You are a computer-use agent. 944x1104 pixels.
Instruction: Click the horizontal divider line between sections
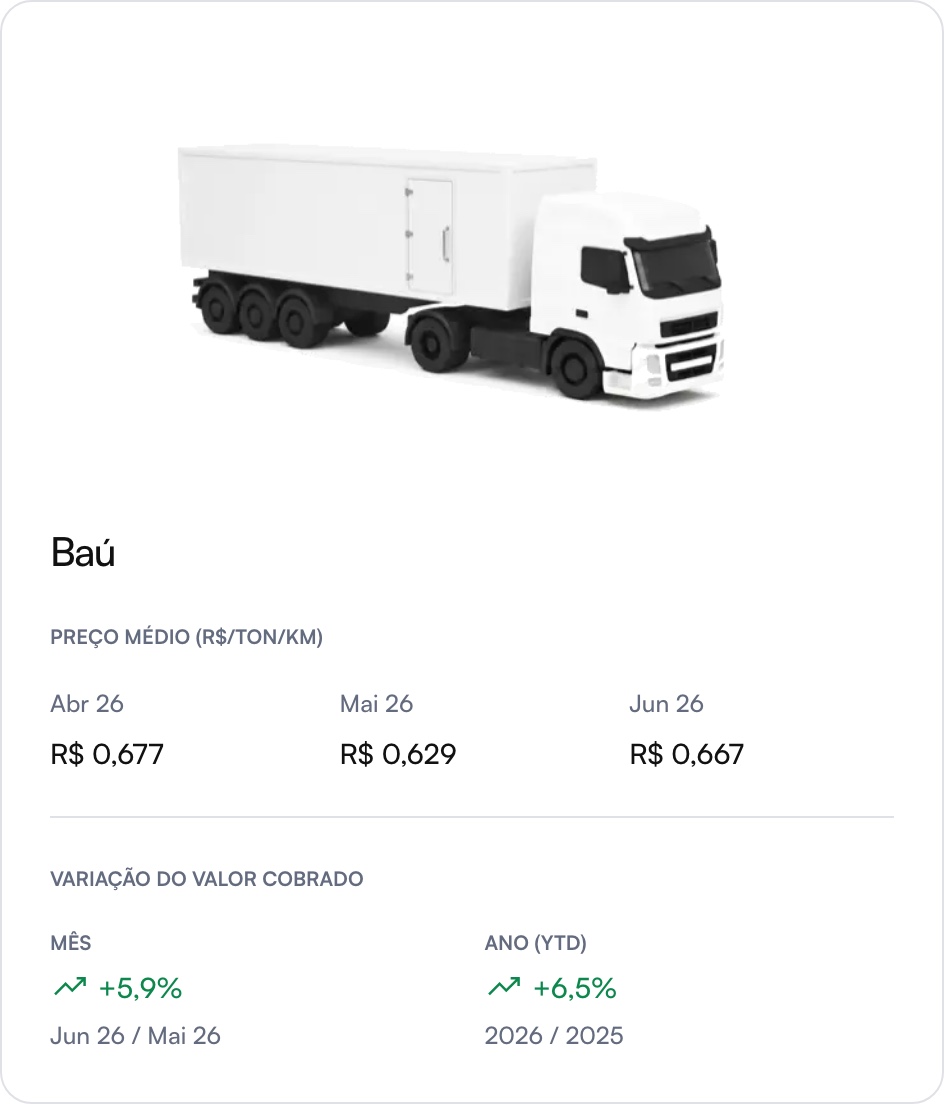coord(472,817)
